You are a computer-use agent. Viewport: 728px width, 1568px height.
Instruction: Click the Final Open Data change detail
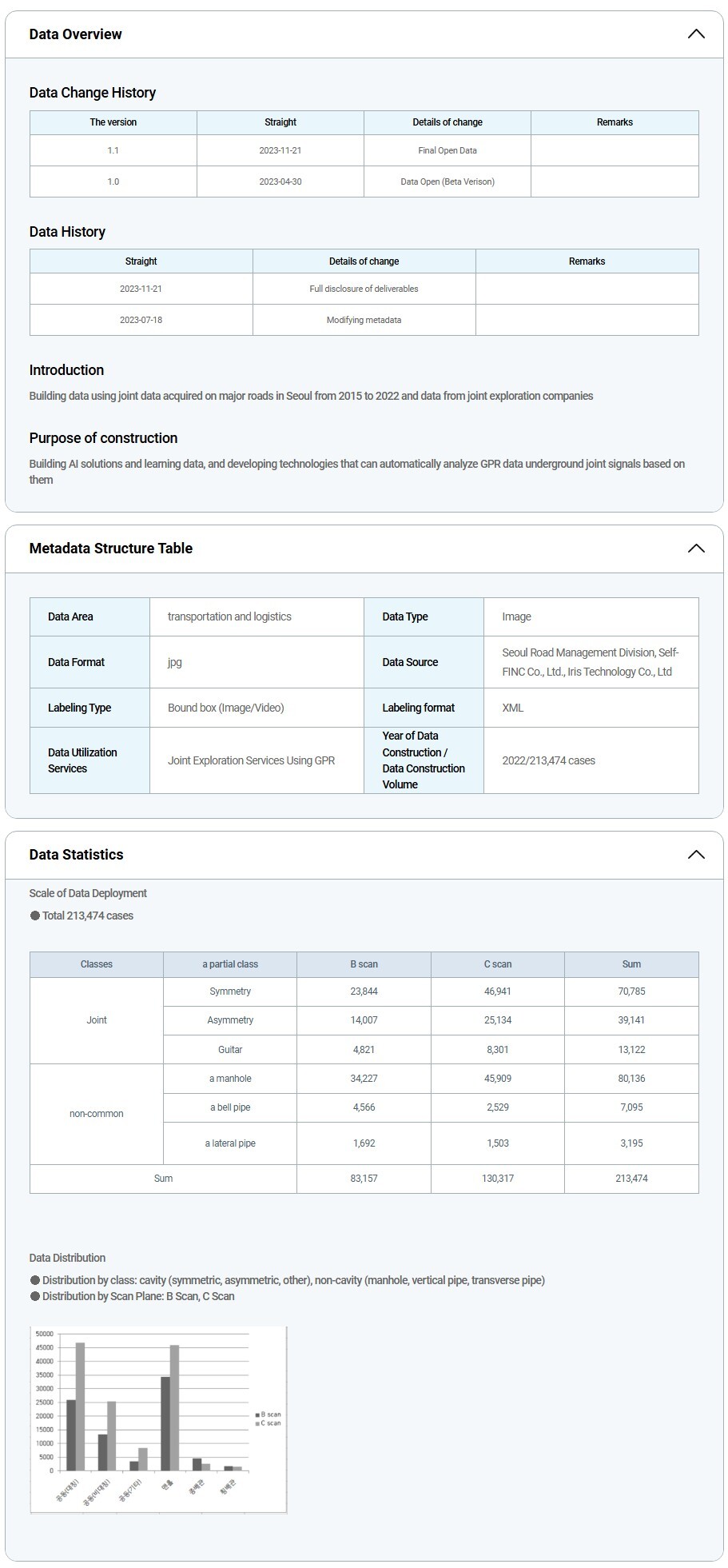click(x=448, y=150)
